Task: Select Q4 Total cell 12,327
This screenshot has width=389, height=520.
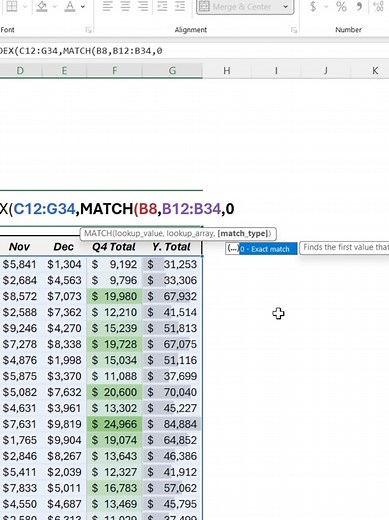Action: (114, 472)
